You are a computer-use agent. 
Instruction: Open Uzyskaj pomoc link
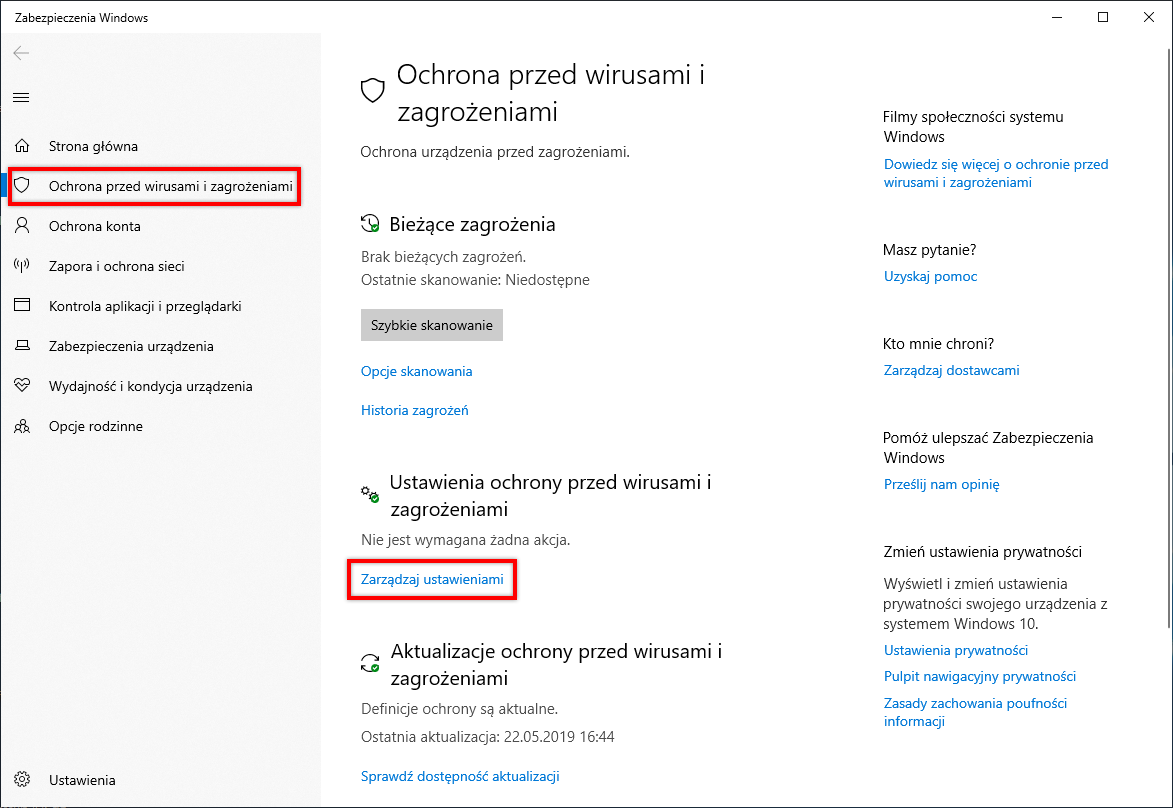[x=930, y=276]
